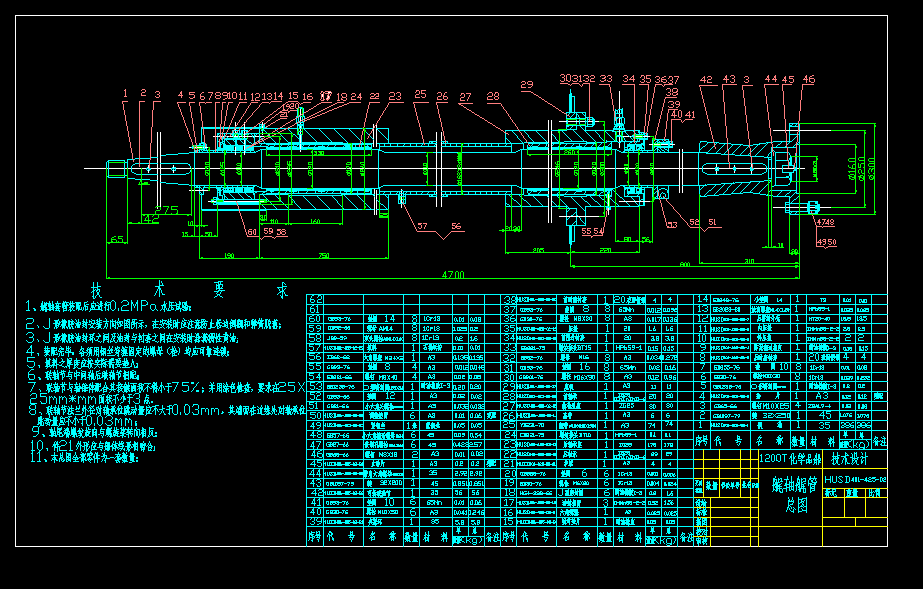This screenshot has height=589, width=923.
Task: Select the 275 dimension text
Action: (165, 210)
